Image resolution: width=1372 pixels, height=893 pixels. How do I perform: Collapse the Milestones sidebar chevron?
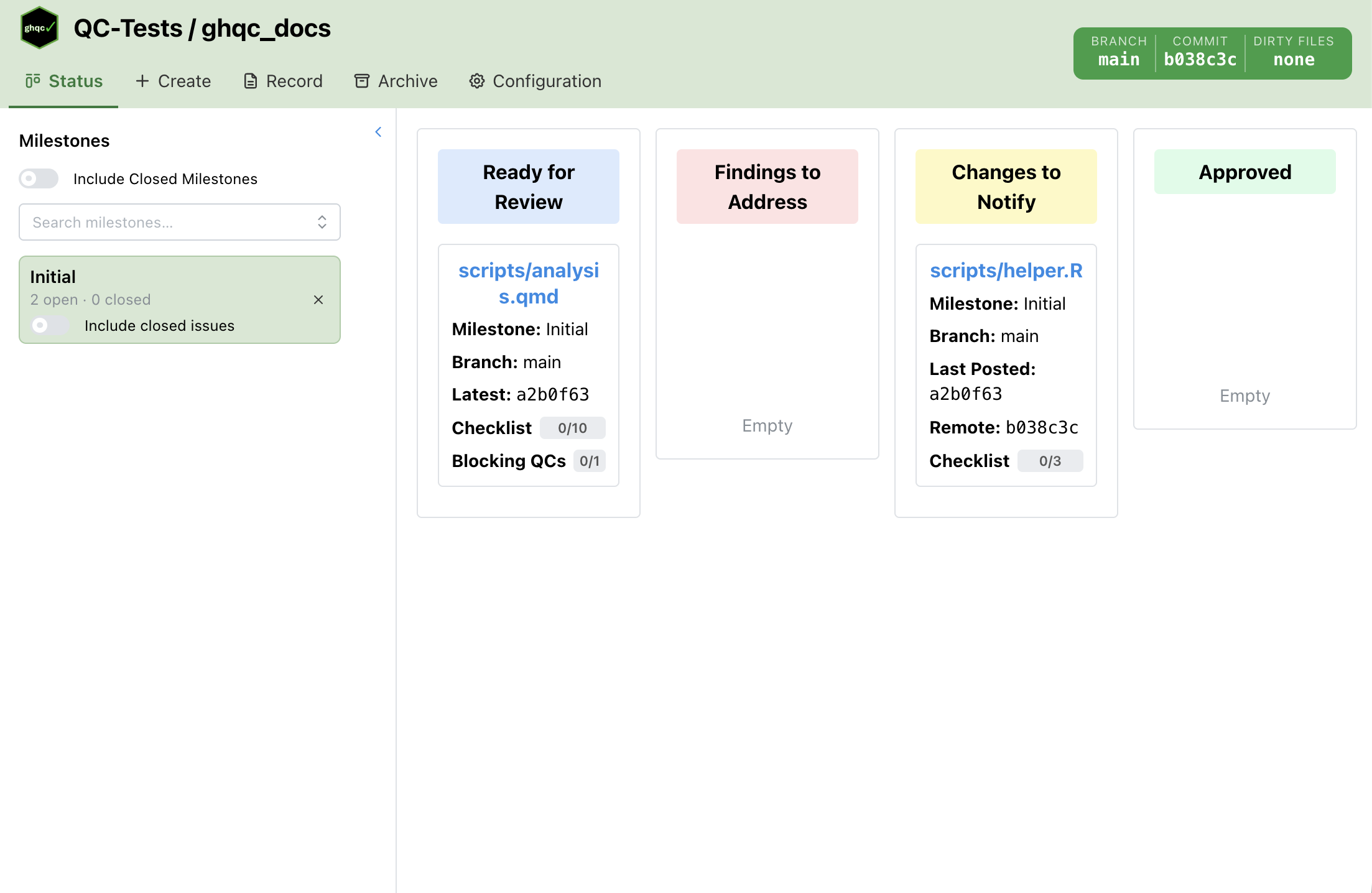pos(378,132)
